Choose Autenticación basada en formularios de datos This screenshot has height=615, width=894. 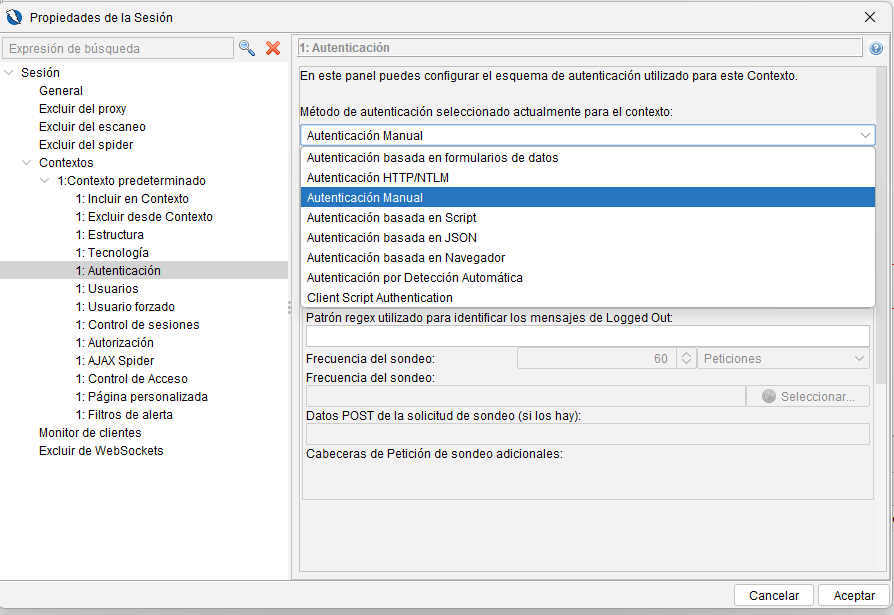click(432, 158)
